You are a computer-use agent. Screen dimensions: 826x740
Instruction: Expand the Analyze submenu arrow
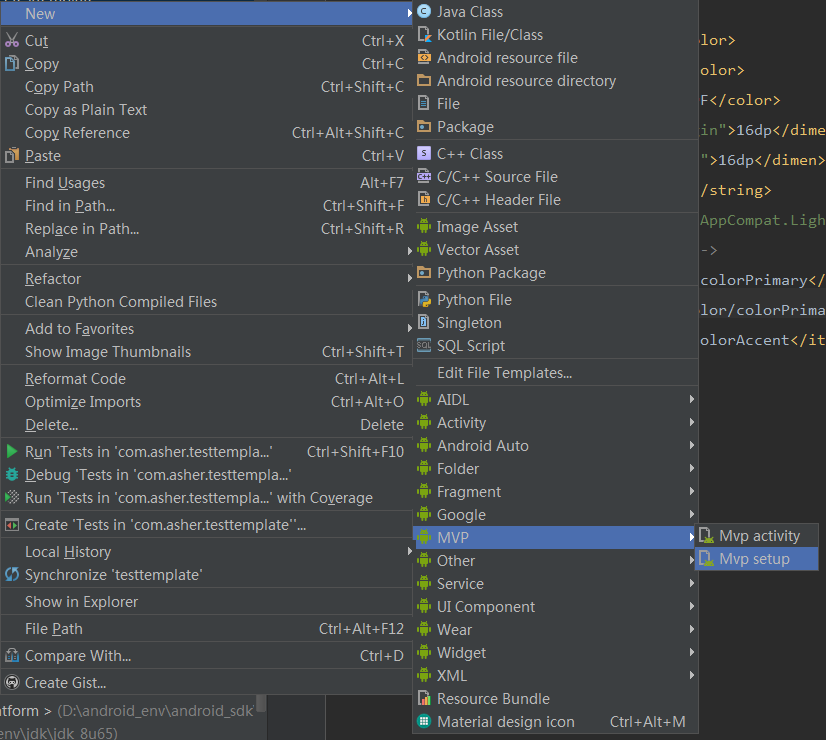coord(409,252)
